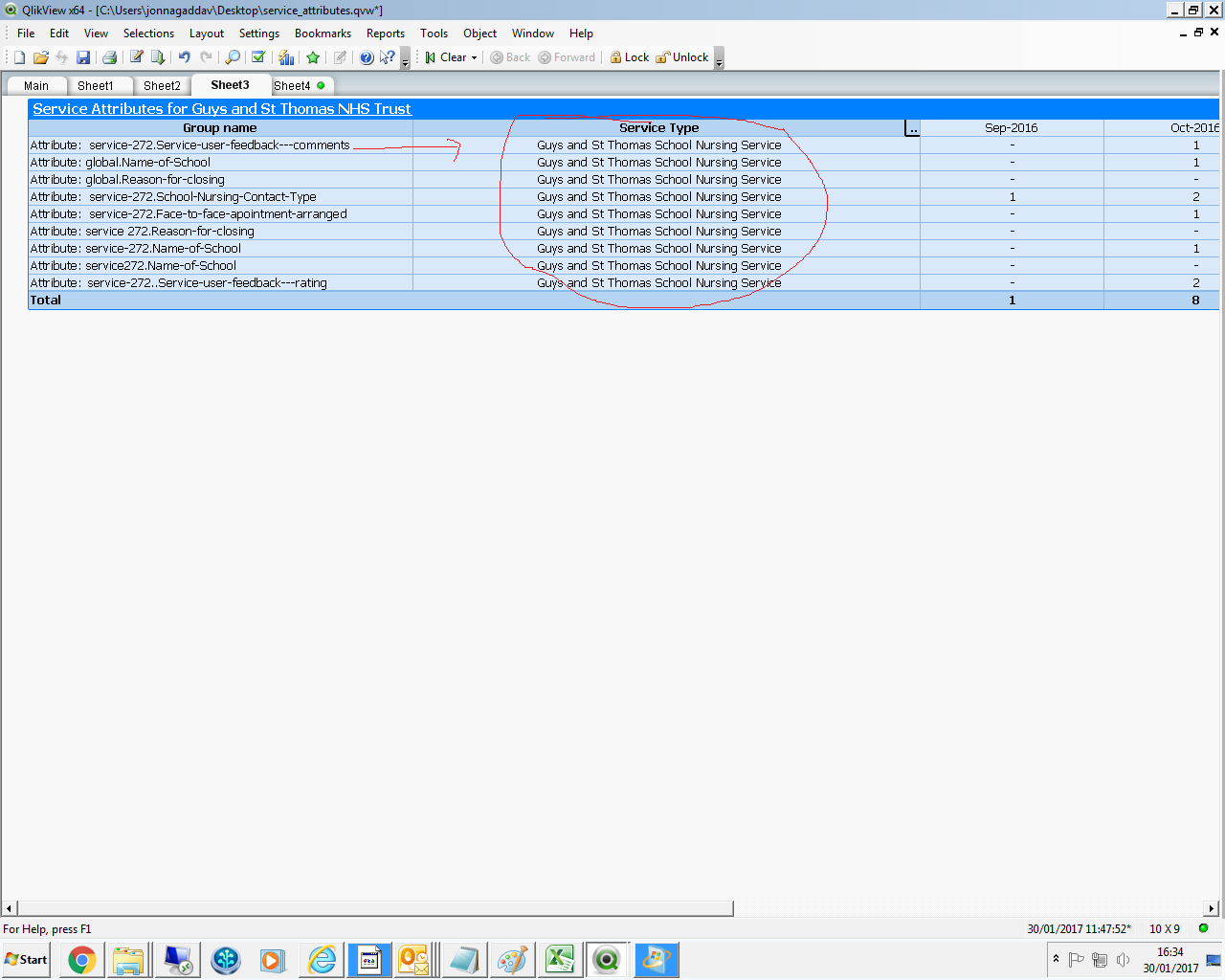
Task: Clear all selections with the Clear button
Action: pos(447,57)
